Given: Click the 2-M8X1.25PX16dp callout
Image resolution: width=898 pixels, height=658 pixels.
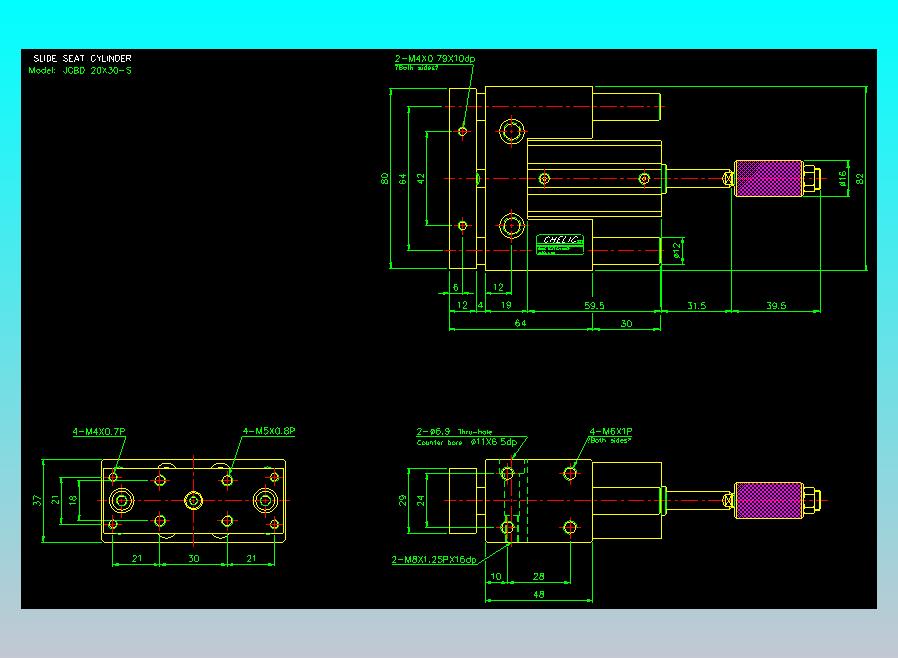Looking at the screenshot, I should [434, 560].
